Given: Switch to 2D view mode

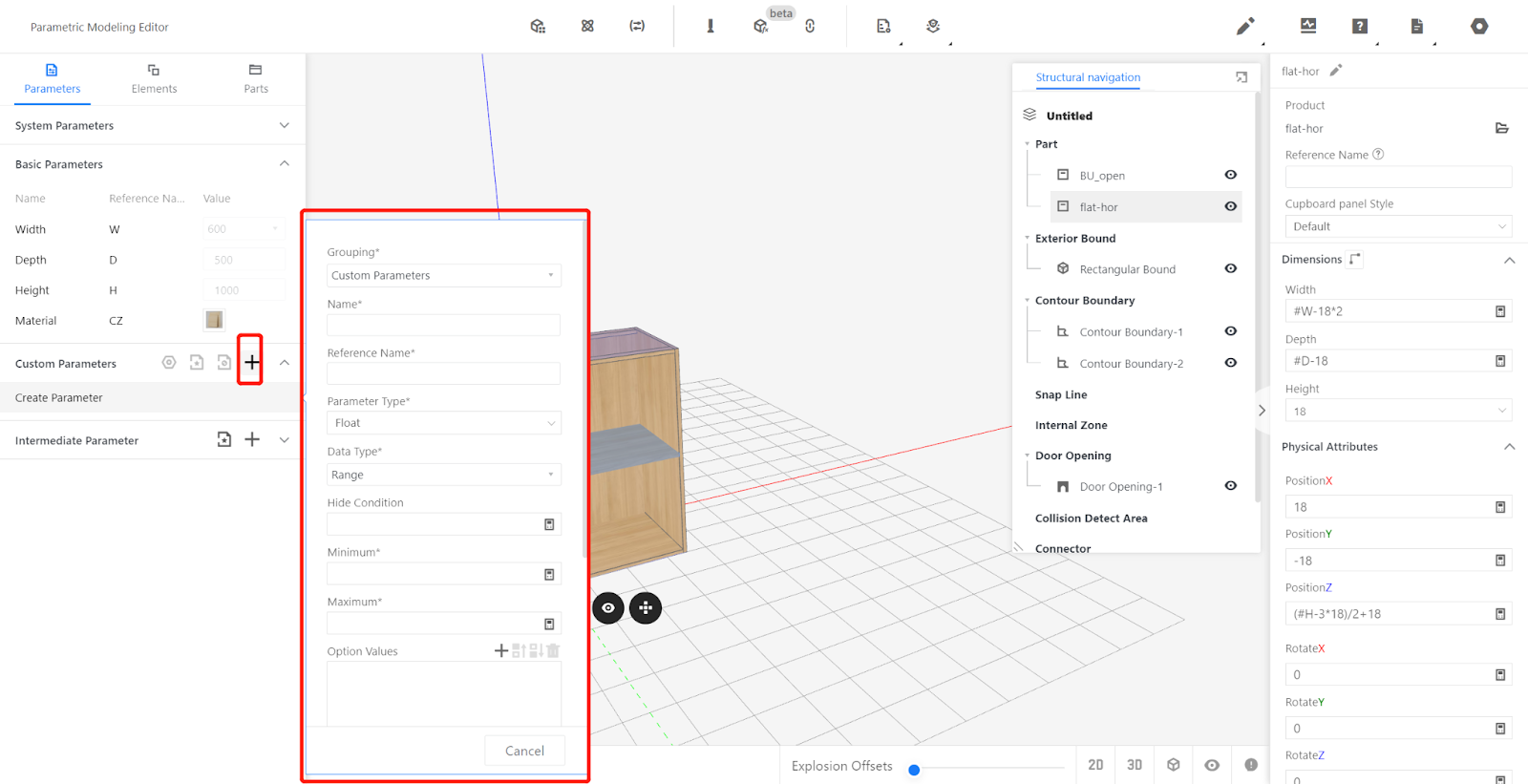Looking at the screenshot, I should click(1095, 765).
